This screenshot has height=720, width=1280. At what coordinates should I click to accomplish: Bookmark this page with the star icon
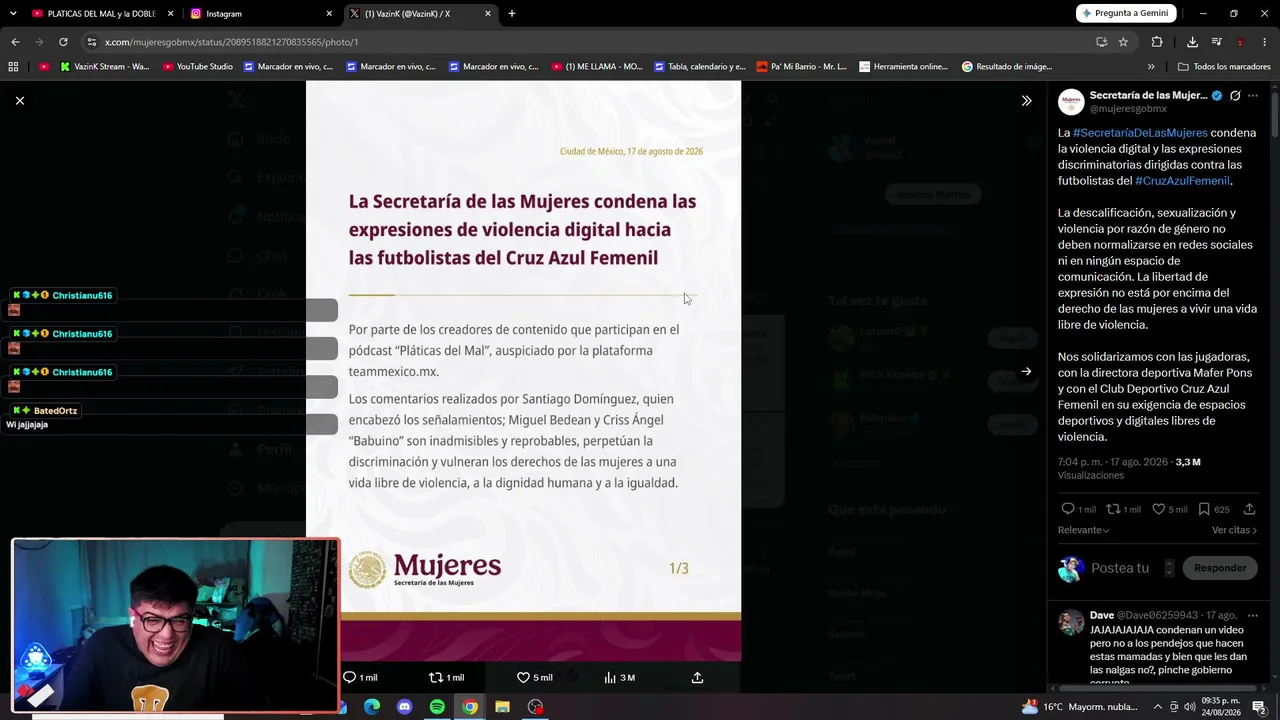click(1123, 42)
